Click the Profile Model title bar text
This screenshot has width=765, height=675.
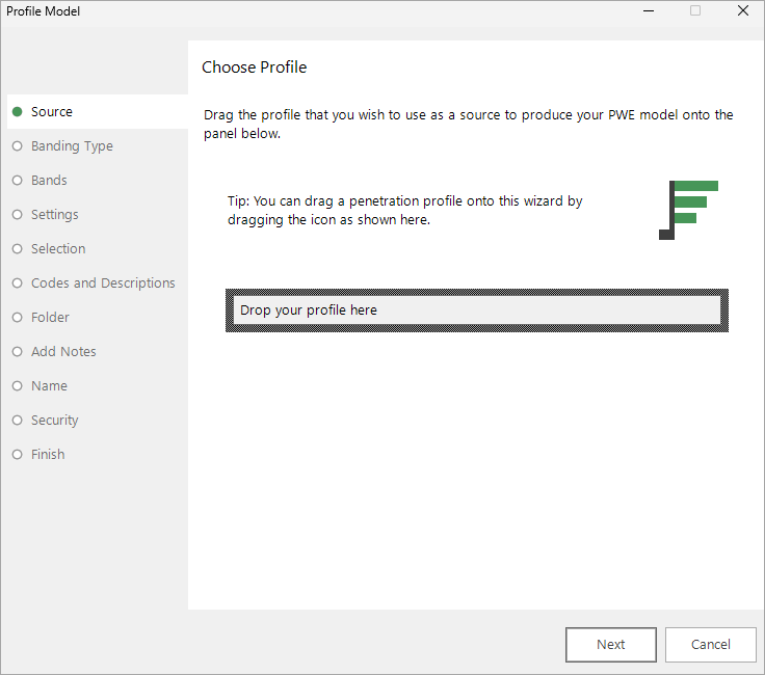[x=43, y=12]
